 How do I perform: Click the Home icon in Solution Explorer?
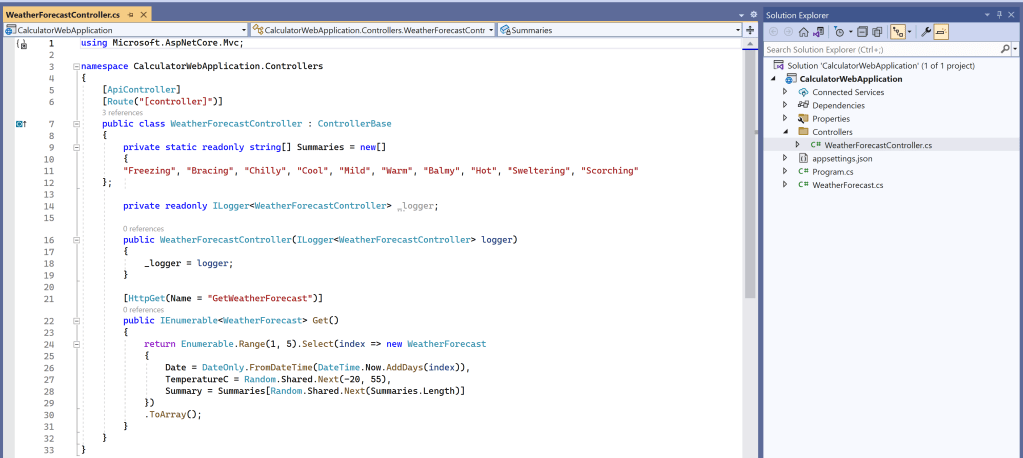803,31
